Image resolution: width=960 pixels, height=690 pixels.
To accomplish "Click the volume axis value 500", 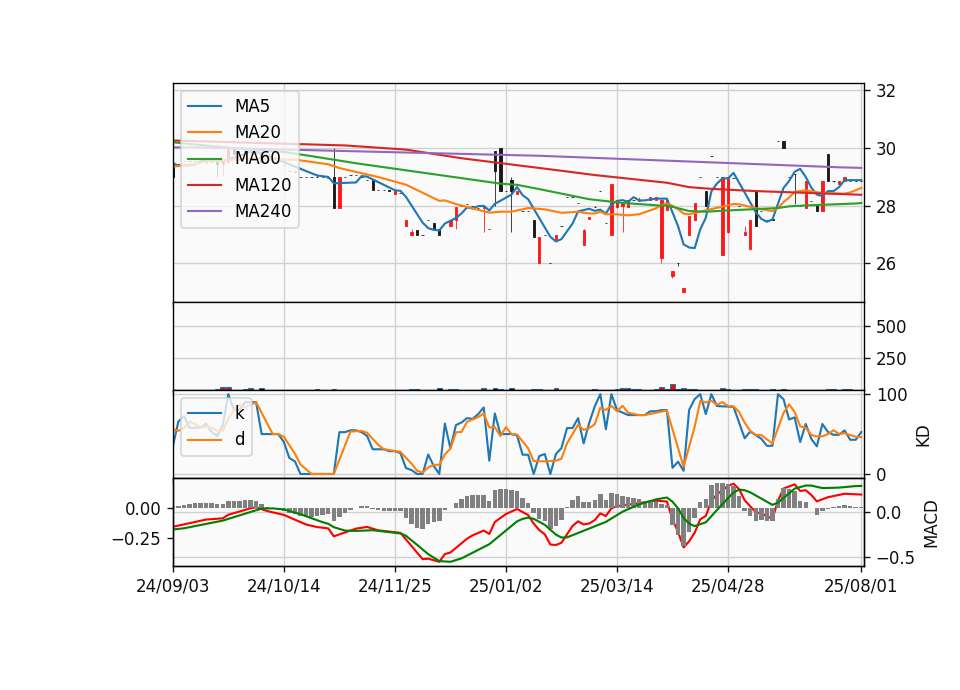I will (x=891, y=327).
